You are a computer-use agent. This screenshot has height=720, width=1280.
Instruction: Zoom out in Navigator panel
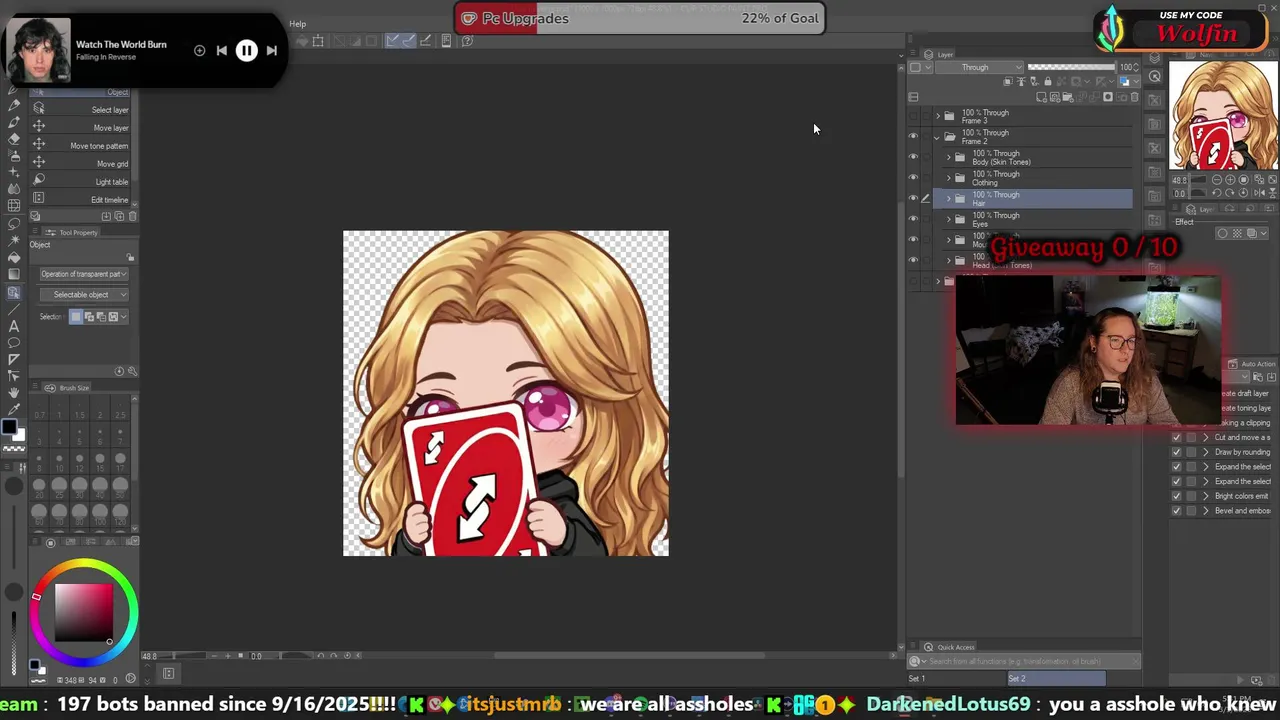click(1216, 179)
